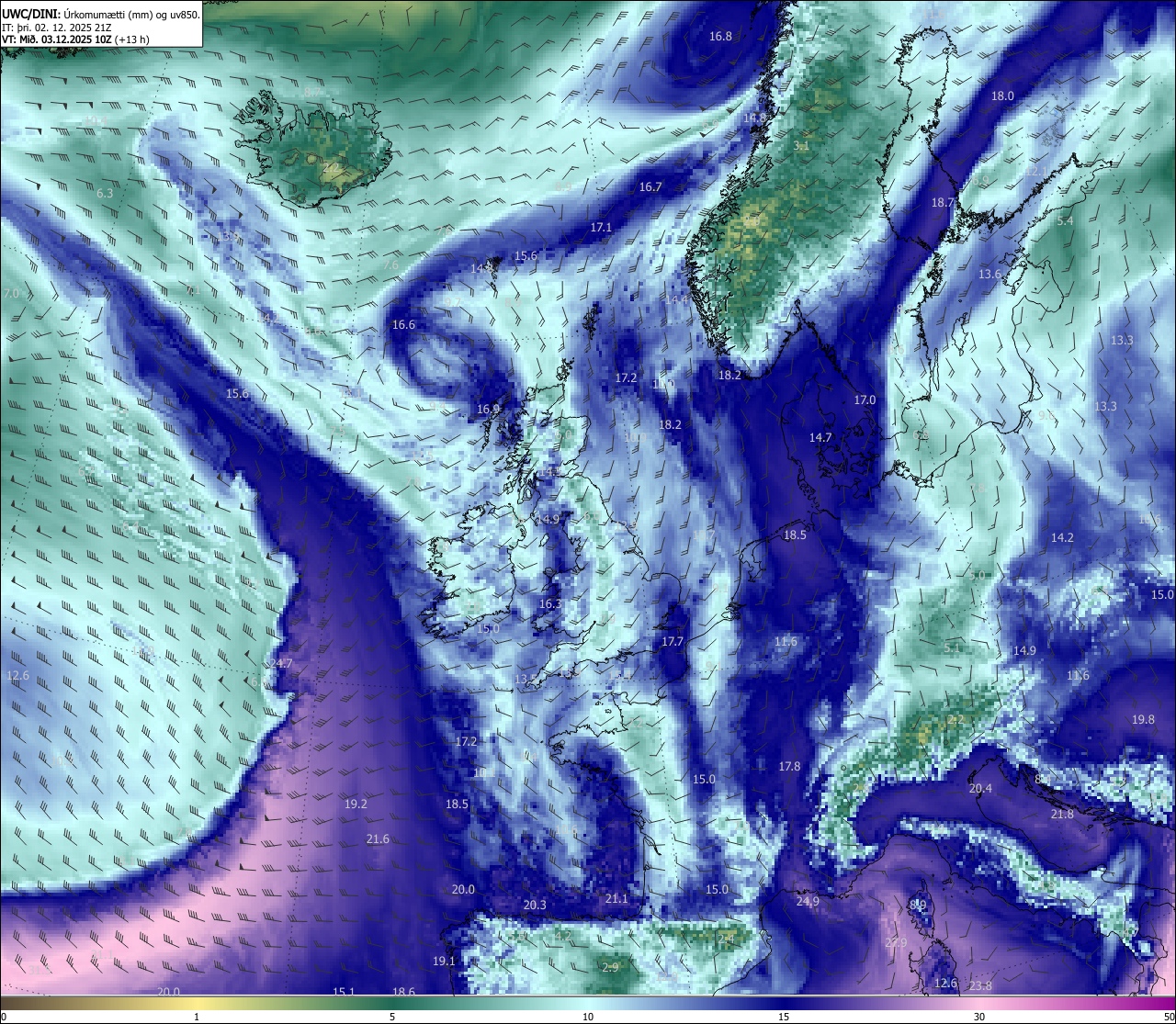
Task: Select the 14.7 value over Denmark
Action: pos(820,438)
